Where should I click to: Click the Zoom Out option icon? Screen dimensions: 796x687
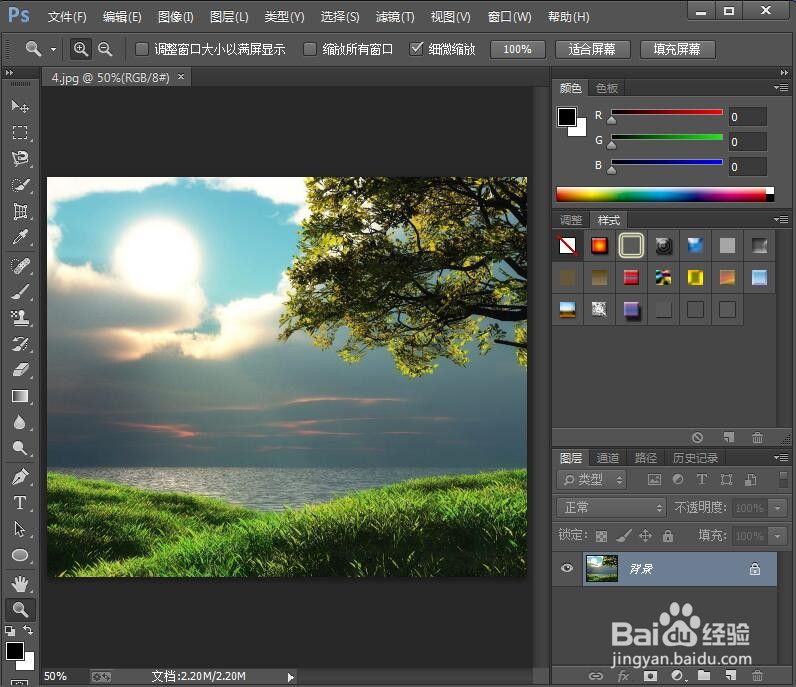tap(105, 49)
